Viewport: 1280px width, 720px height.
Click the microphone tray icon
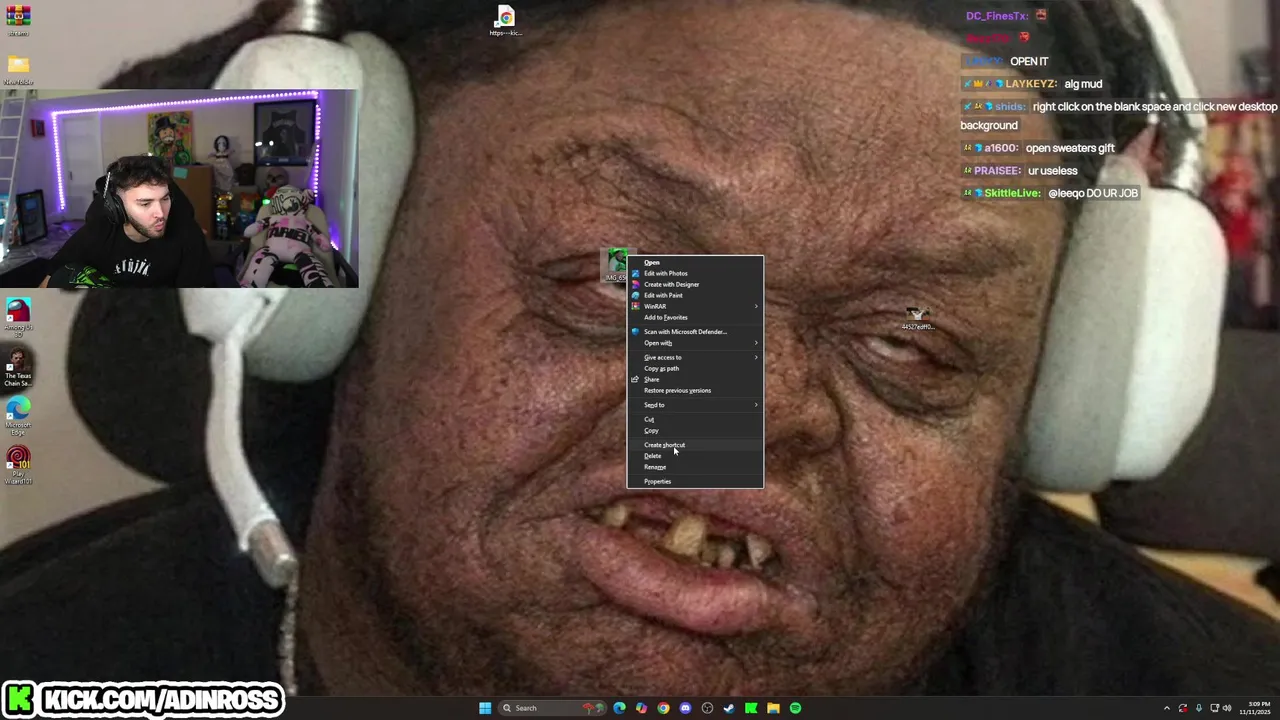click(x=1198, y=708)
